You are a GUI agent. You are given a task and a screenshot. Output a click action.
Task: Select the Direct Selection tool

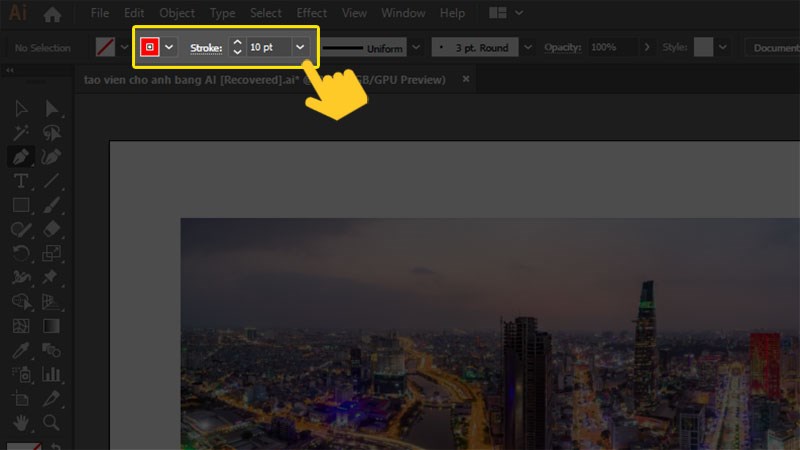coord(51,109)
